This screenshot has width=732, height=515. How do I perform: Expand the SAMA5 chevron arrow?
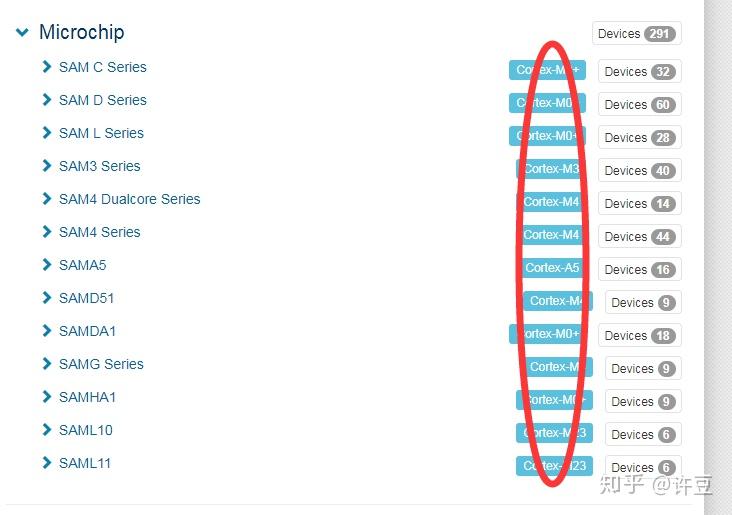[46, 265]
